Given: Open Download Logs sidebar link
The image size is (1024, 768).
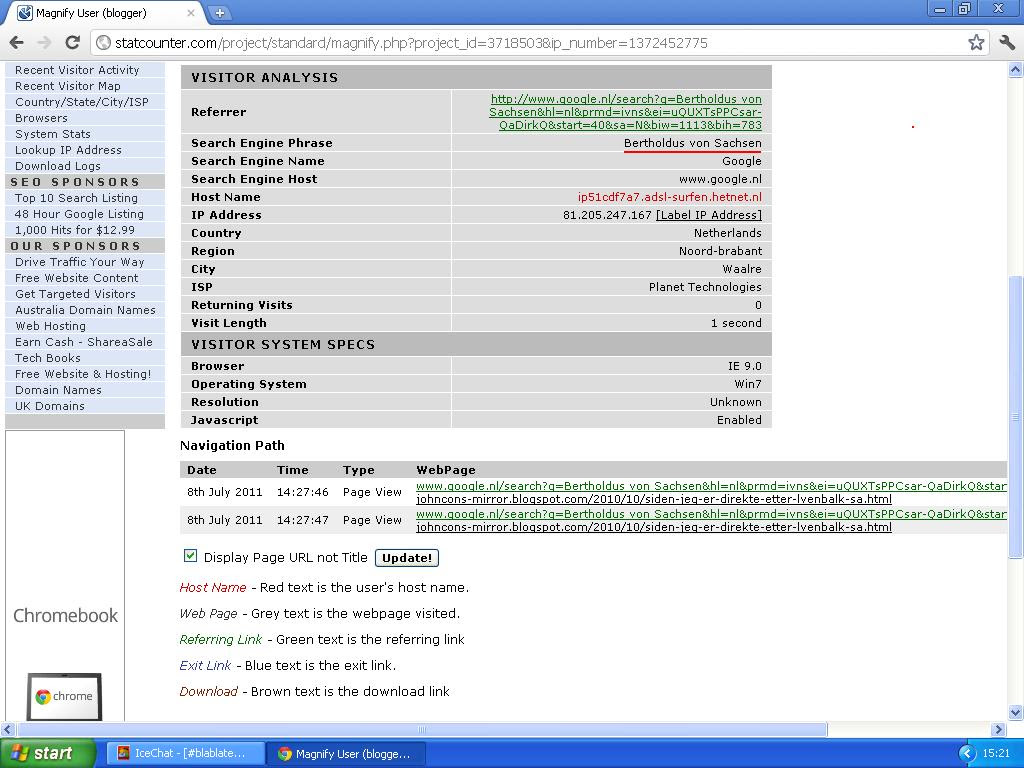Looking at the screenshot, I should pyautogui.click(x=57, y=166).
